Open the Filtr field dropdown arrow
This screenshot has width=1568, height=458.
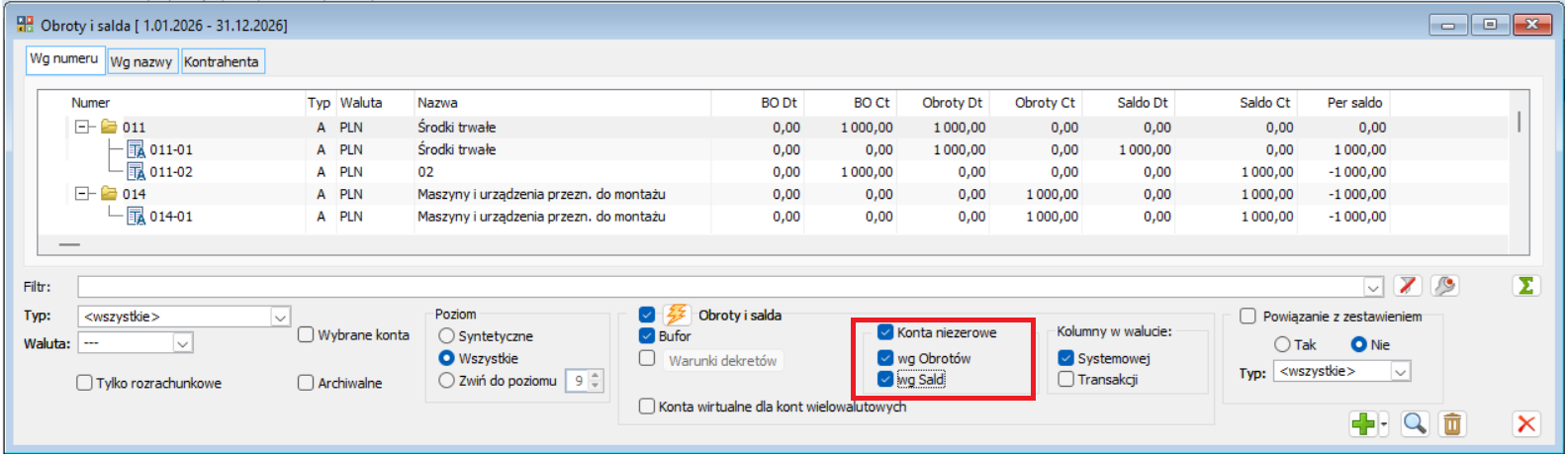1373,287
